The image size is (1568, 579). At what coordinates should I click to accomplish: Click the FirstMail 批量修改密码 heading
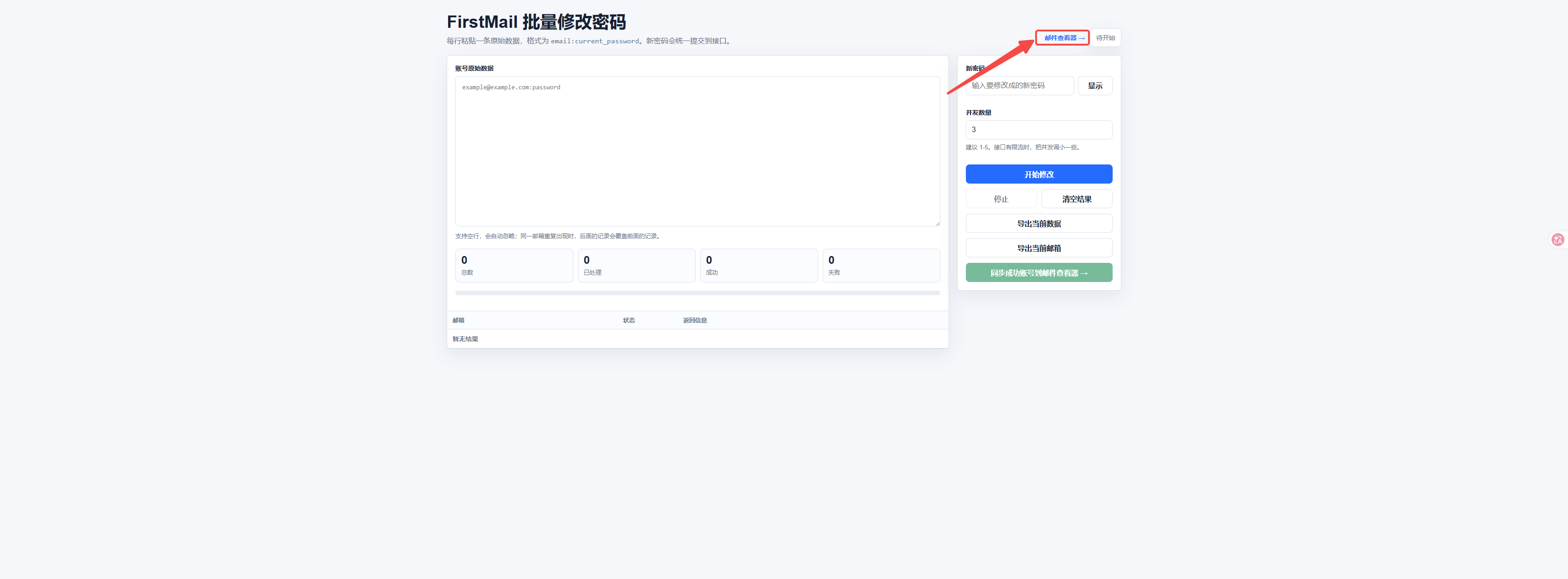[x=536, y=22]
